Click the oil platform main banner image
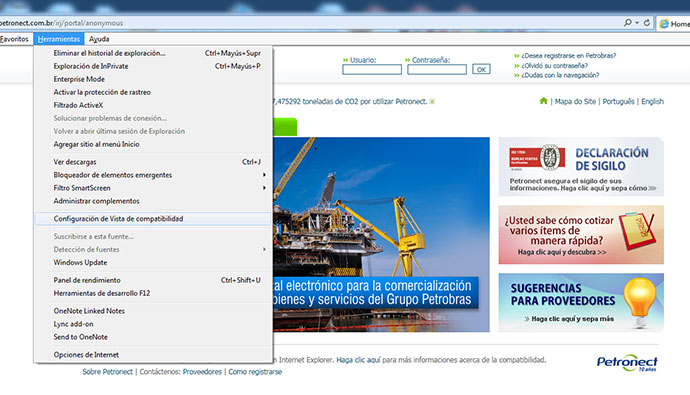The height and width of the screenshot is (395, 690). (x=381, y=234)
